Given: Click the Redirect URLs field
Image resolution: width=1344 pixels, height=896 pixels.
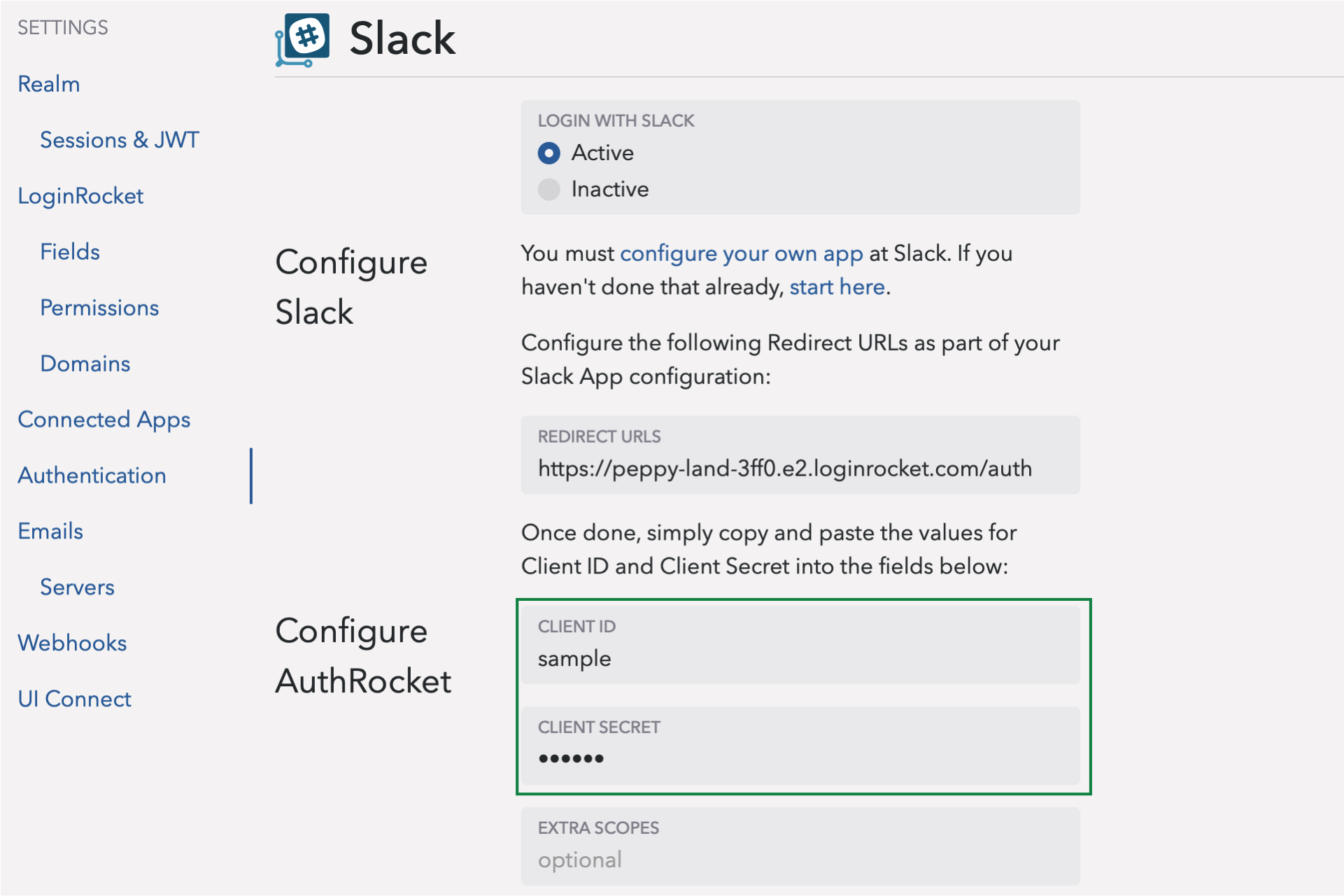Looking at the screenshot, I should [x=800, y=455].
